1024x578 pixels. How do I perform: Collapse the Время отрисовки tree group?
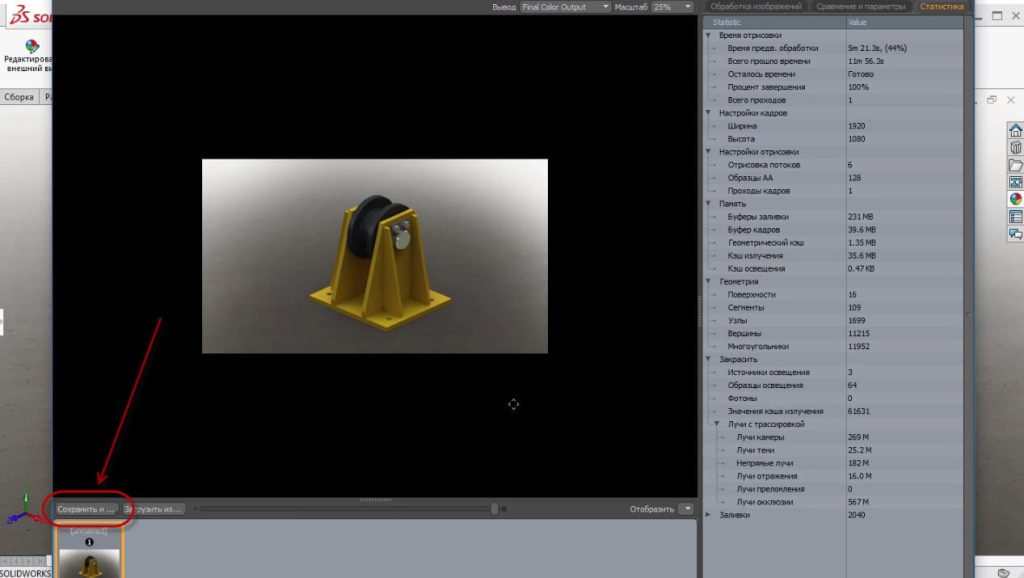click(x=708, y=35)
